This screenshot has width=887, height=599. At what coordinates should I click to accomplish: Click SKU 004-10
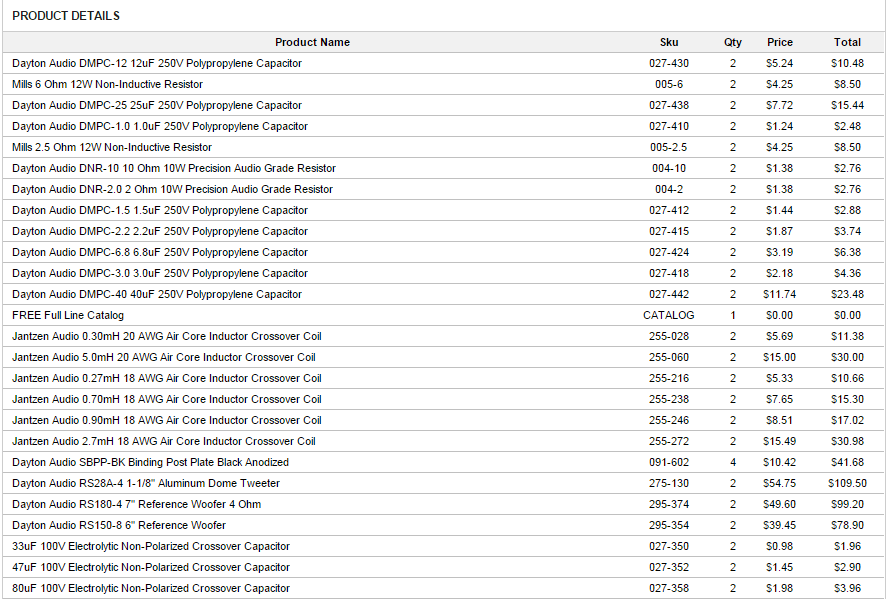point(669,168)
